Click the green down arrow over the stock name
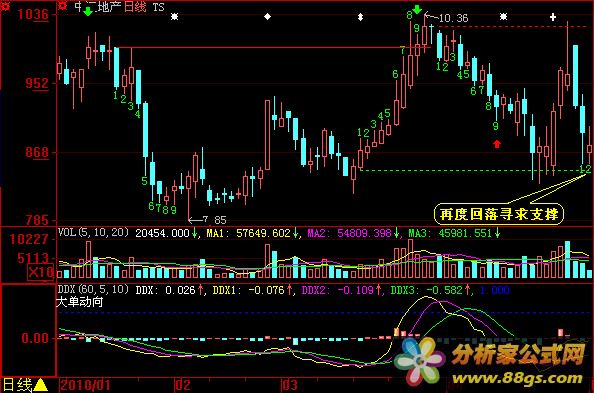This screenshot has width=594, height=393. point(88,11)
